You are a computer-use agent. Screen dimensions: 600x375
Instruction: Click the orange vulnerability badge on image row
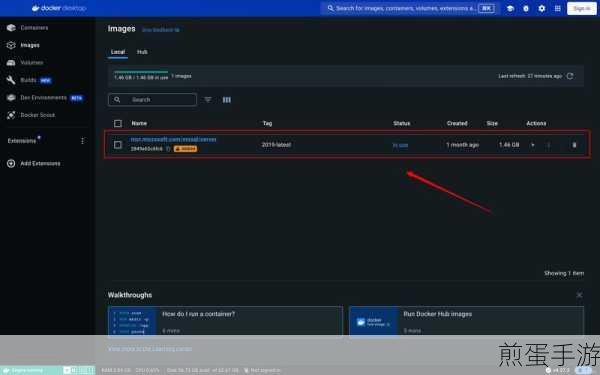[185, 148]
